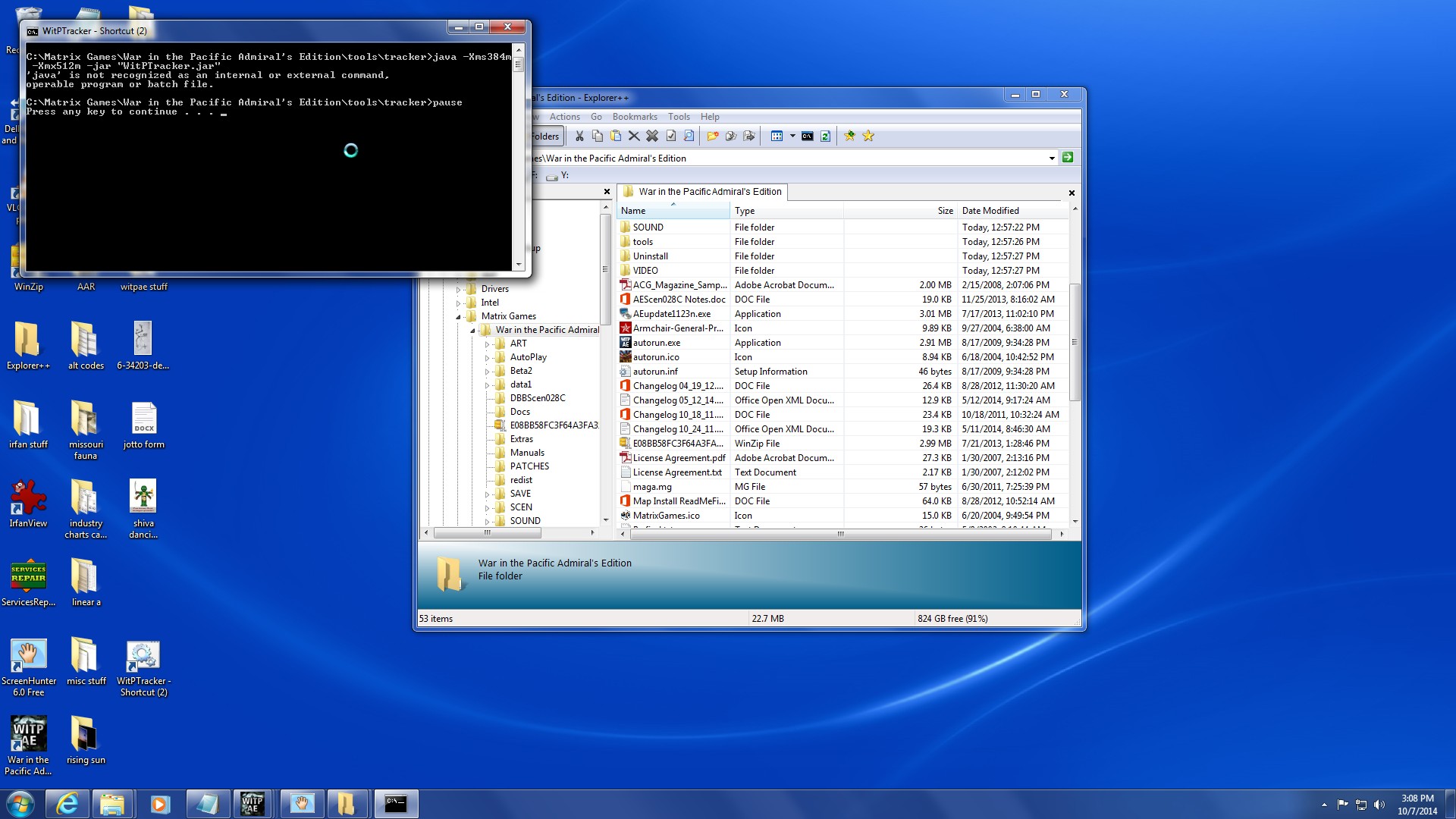Image resolution: width=1456 pixels, height=819 pixels.
Task: Select the ScreenHunter 6.0 Free desktop icon
Action: tap(28, 667)
